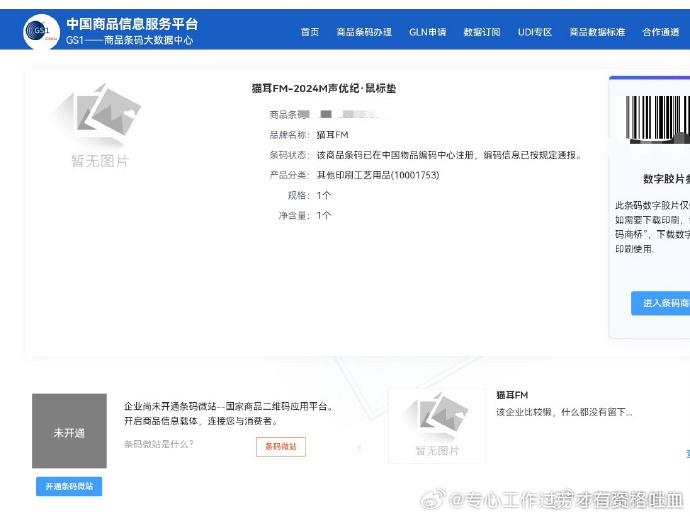Click the barcode image in side panel
The height and width of the screenshot is (516, 690).
click(657, 120)
